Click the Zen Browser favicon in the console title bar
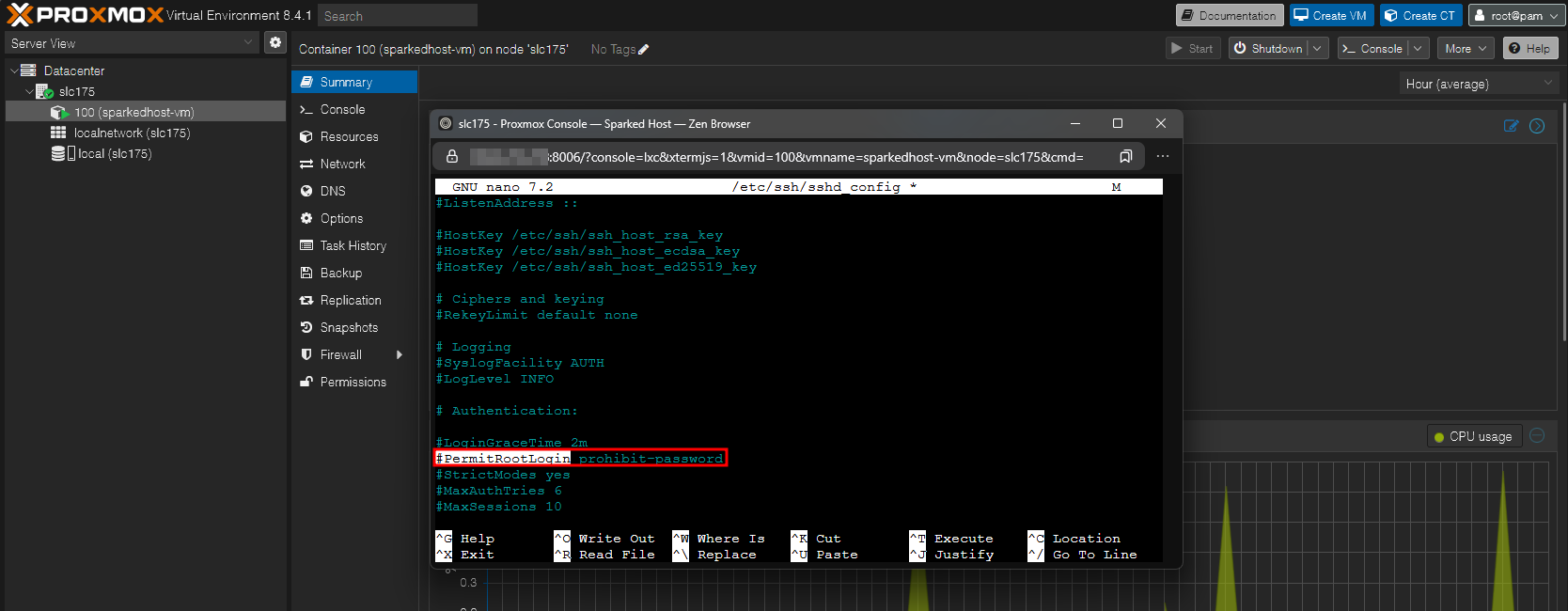1568x611 pixels. pyautogui.click(x=446, y=123)
